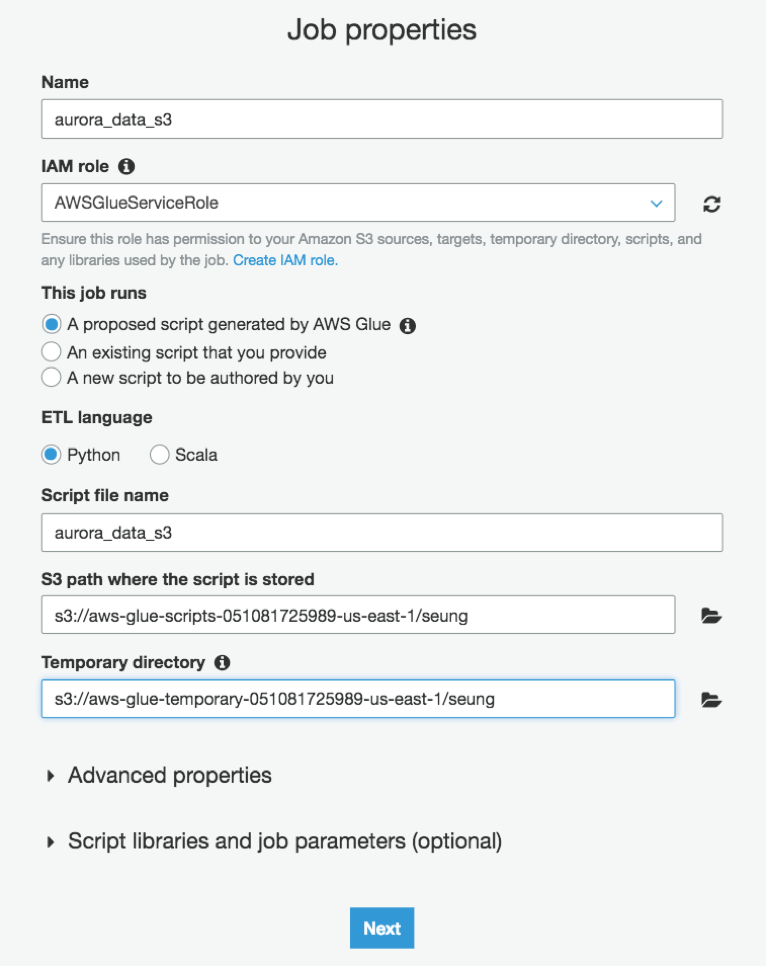Select proposed script generated by AWS Glue
The height and width of the screenshot is (966, 766).
[51, 324]
